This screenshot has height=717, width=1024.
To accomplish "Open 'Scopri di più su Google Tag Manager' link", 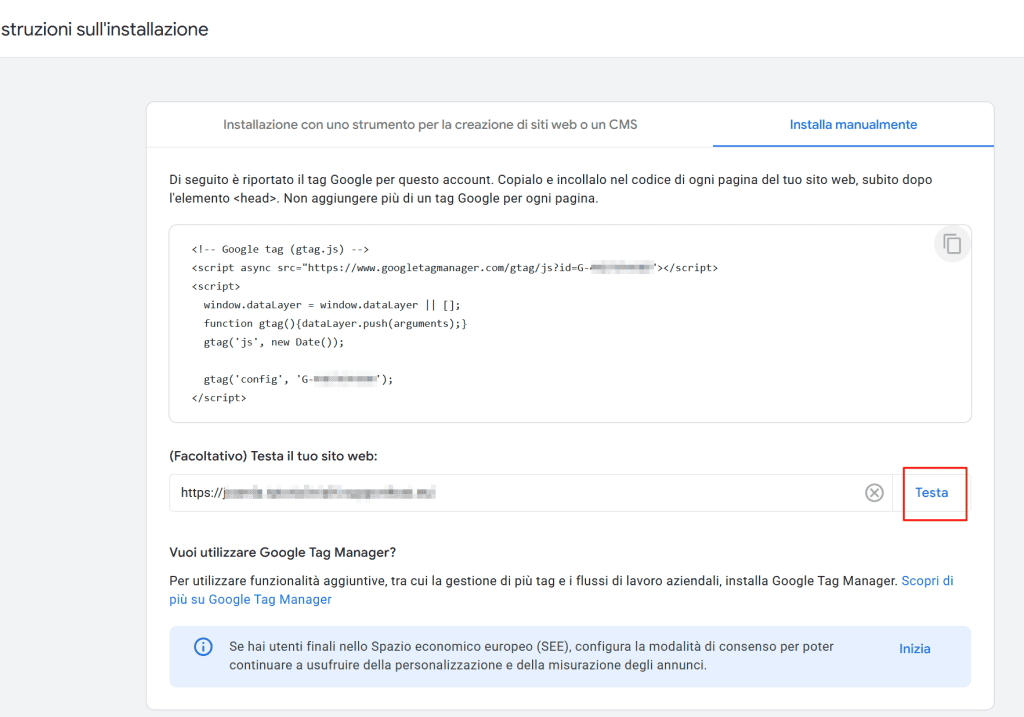I will pos(561,590).
